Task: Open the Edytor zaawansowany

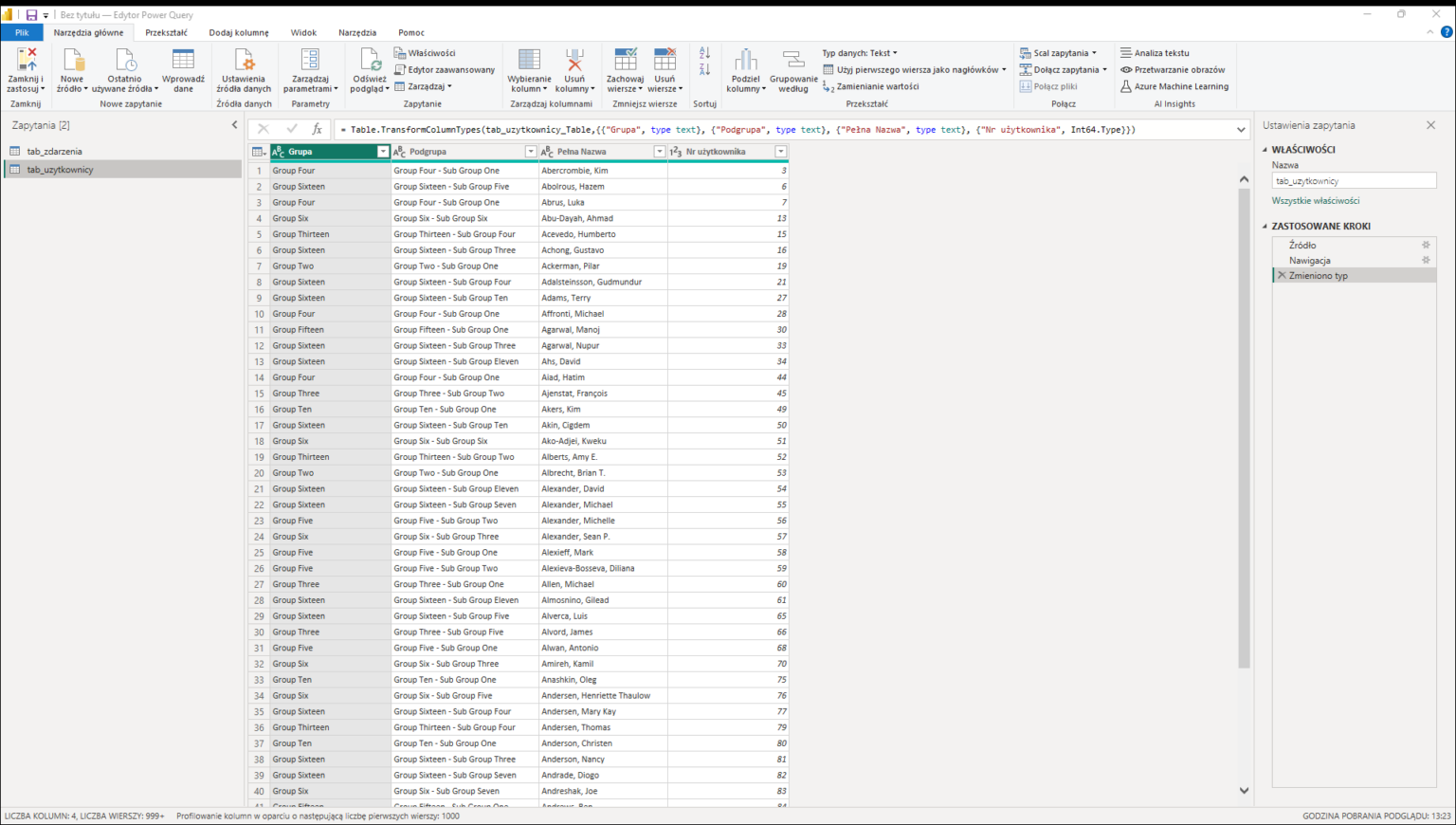Action: pos(446,68)
